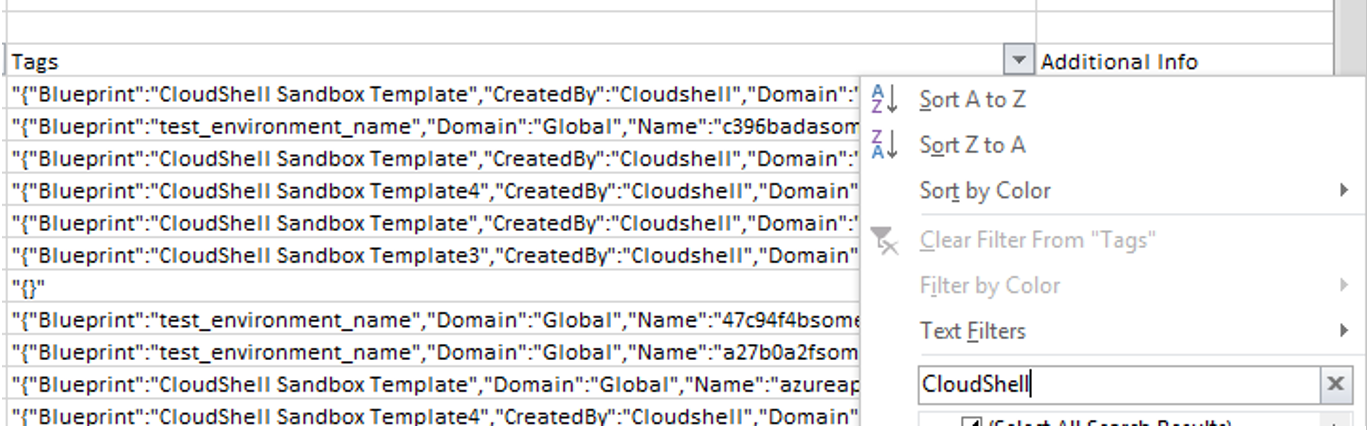Open the Tags column filter dropdown
This screenshot has width=1367, height=430.
[x=1018, y=61]
